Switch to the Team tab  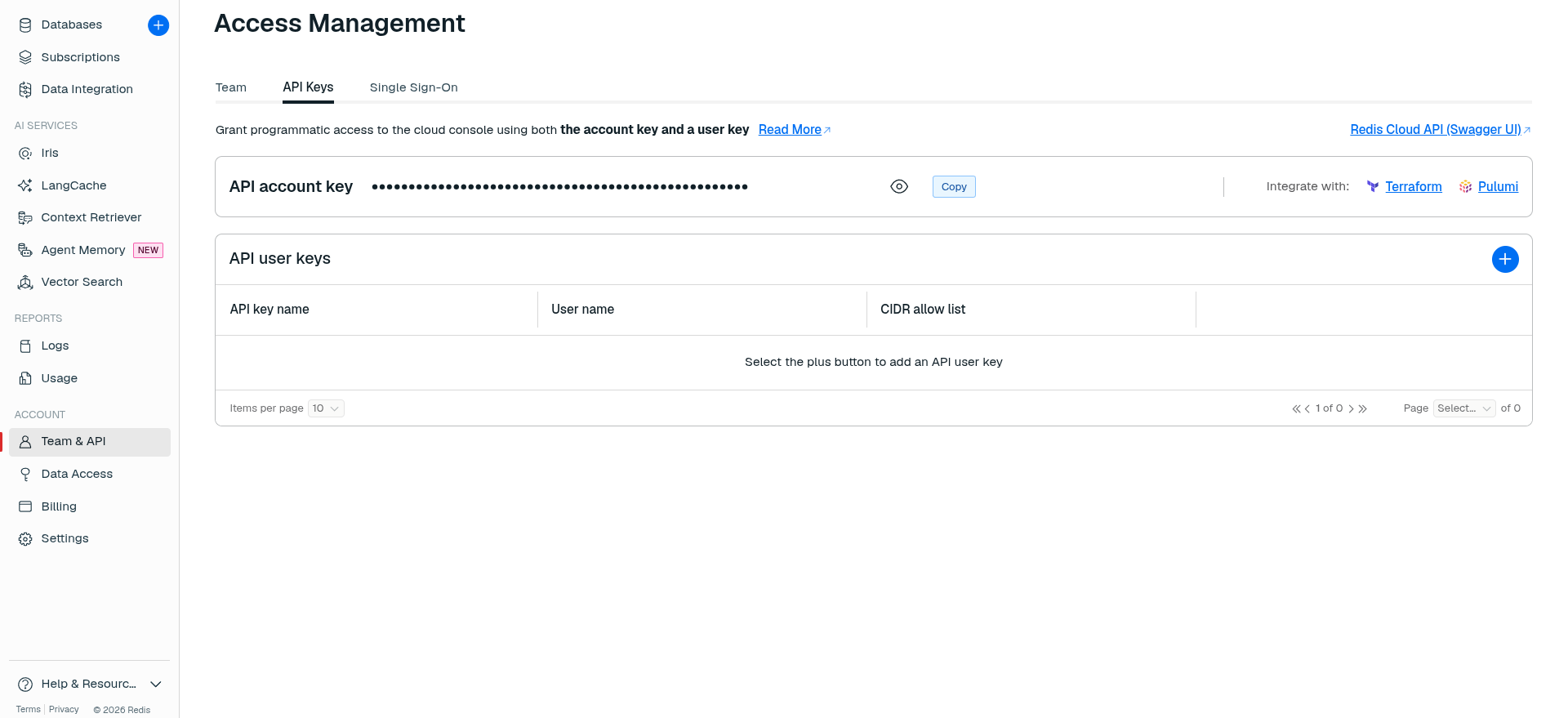(x=231, y=87)
